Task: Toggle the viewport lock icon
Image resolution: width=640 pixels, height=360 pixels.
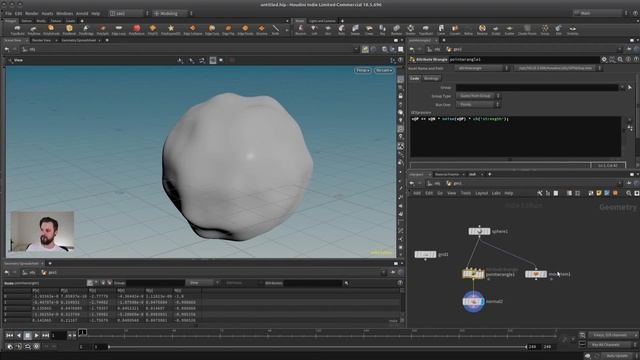Action: tap(401, 96)
